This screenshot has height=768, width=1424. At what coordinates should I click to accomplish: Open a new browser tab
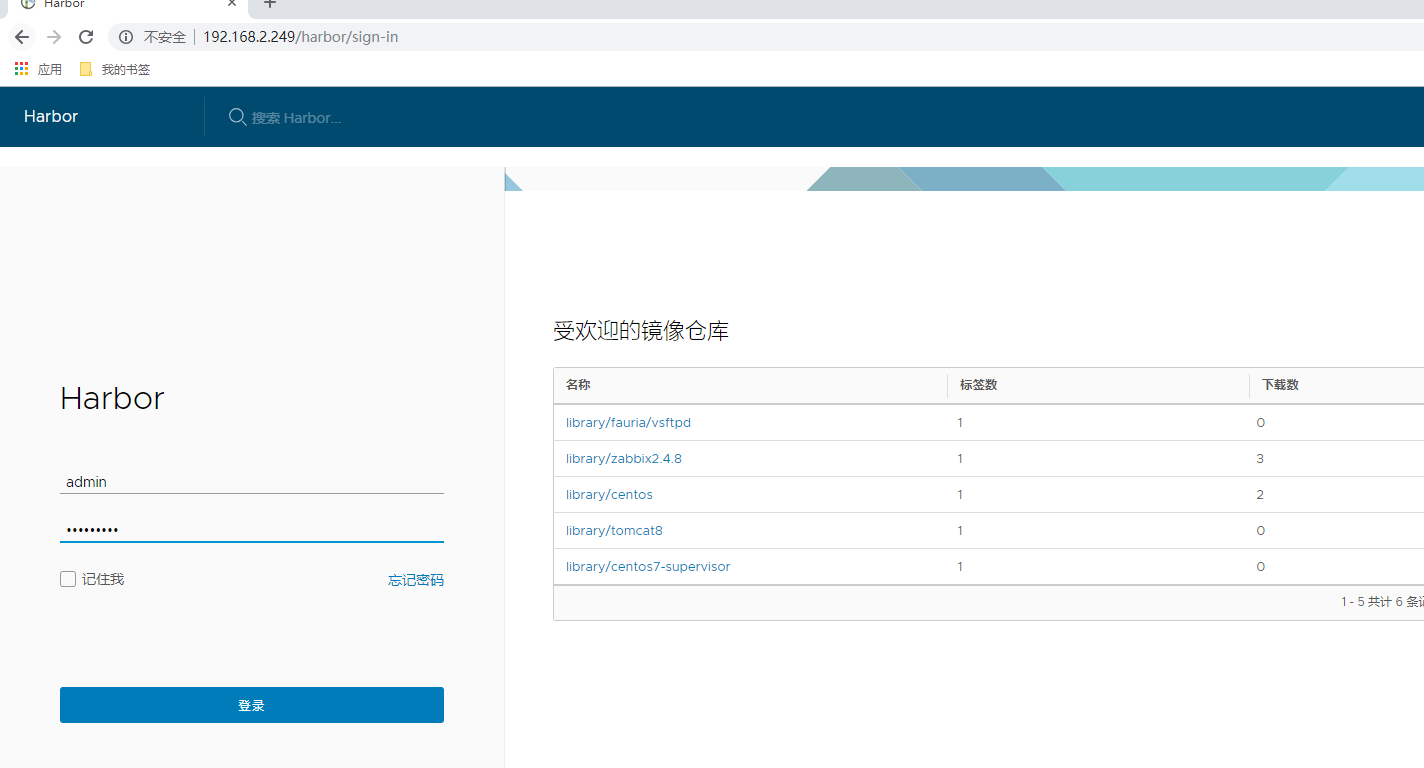(269, 3)
